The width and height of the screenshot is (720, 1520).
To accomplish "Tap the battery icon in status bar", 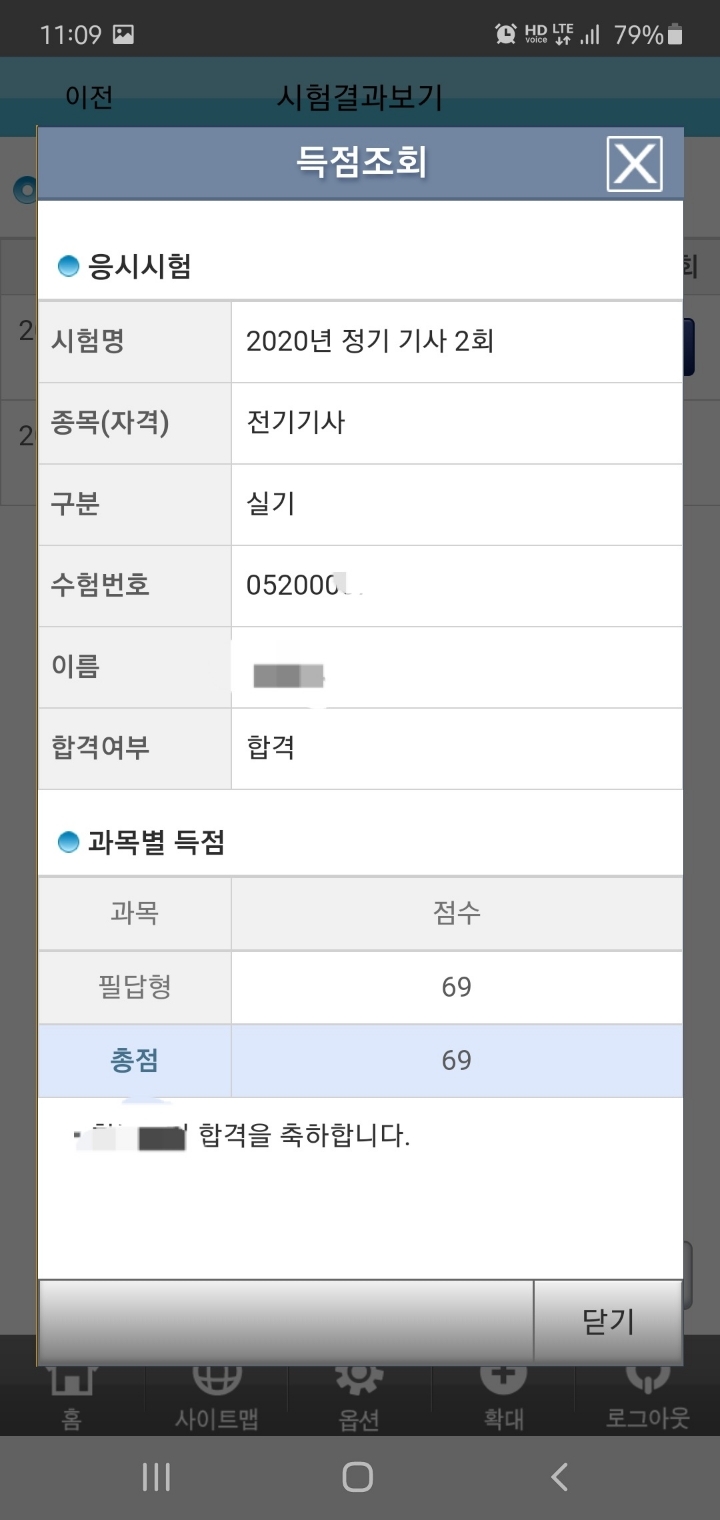I will (x=676, y=35).
